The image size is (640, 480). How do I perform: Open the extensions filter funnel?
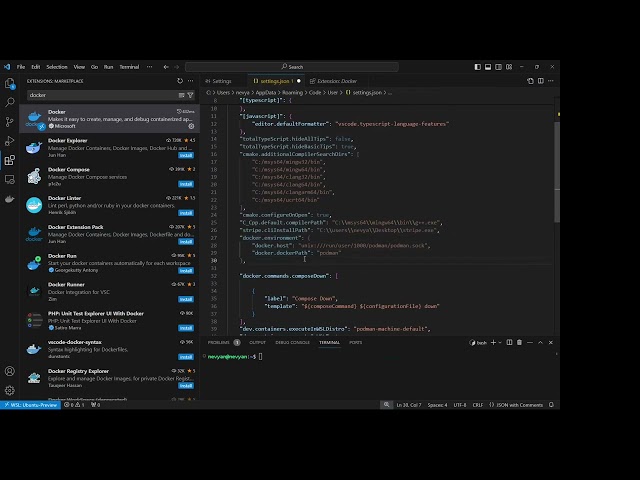190,95
